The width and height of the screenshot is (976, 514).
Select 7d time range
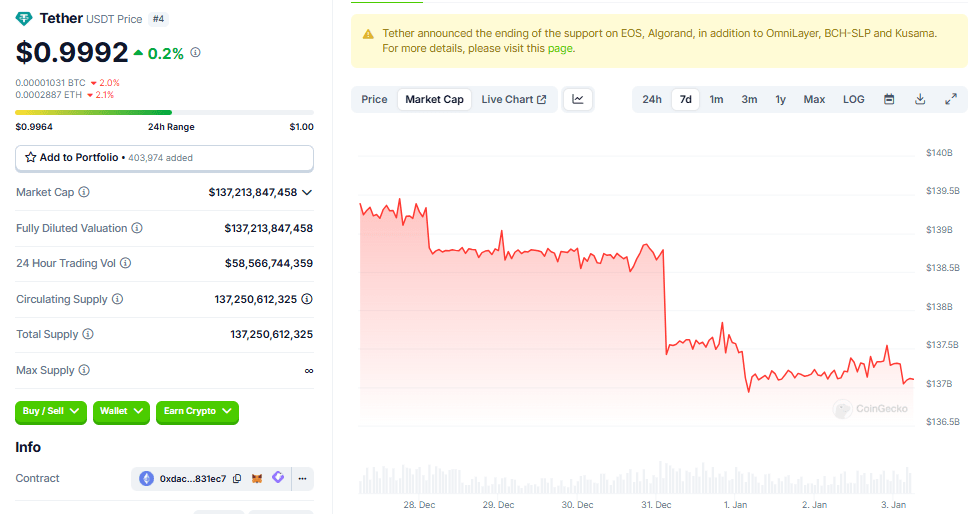[x=685, y=100]
